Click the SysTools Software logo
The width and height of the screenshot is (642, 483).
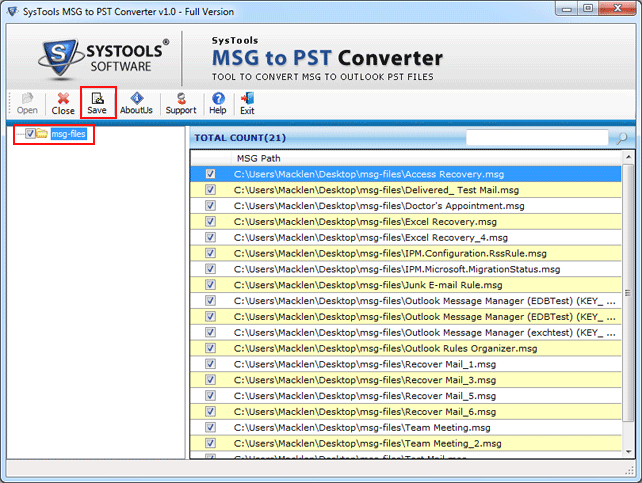click(104, 58)
